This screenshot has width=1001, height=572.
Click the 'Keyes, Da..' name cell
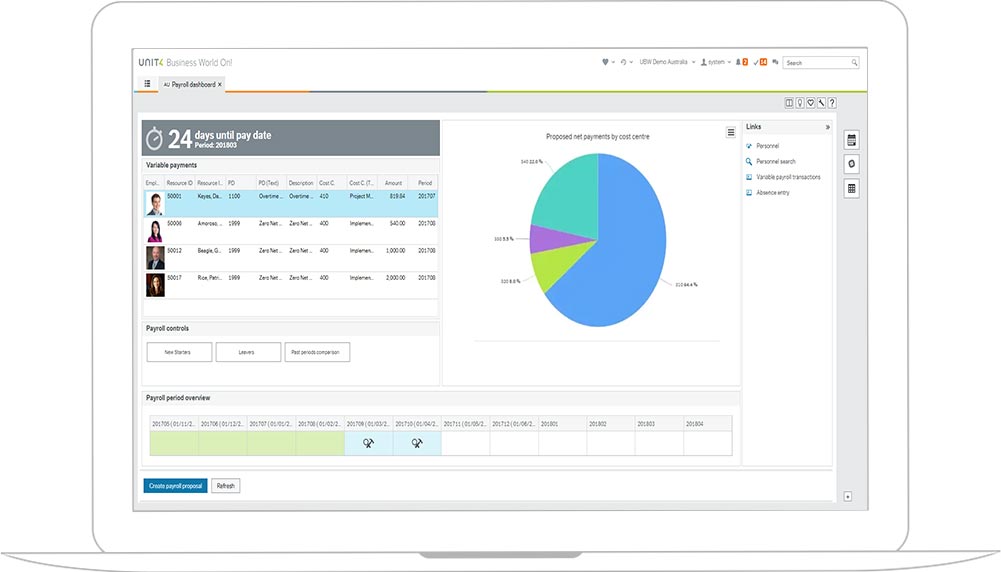click(x=209, y=196)
